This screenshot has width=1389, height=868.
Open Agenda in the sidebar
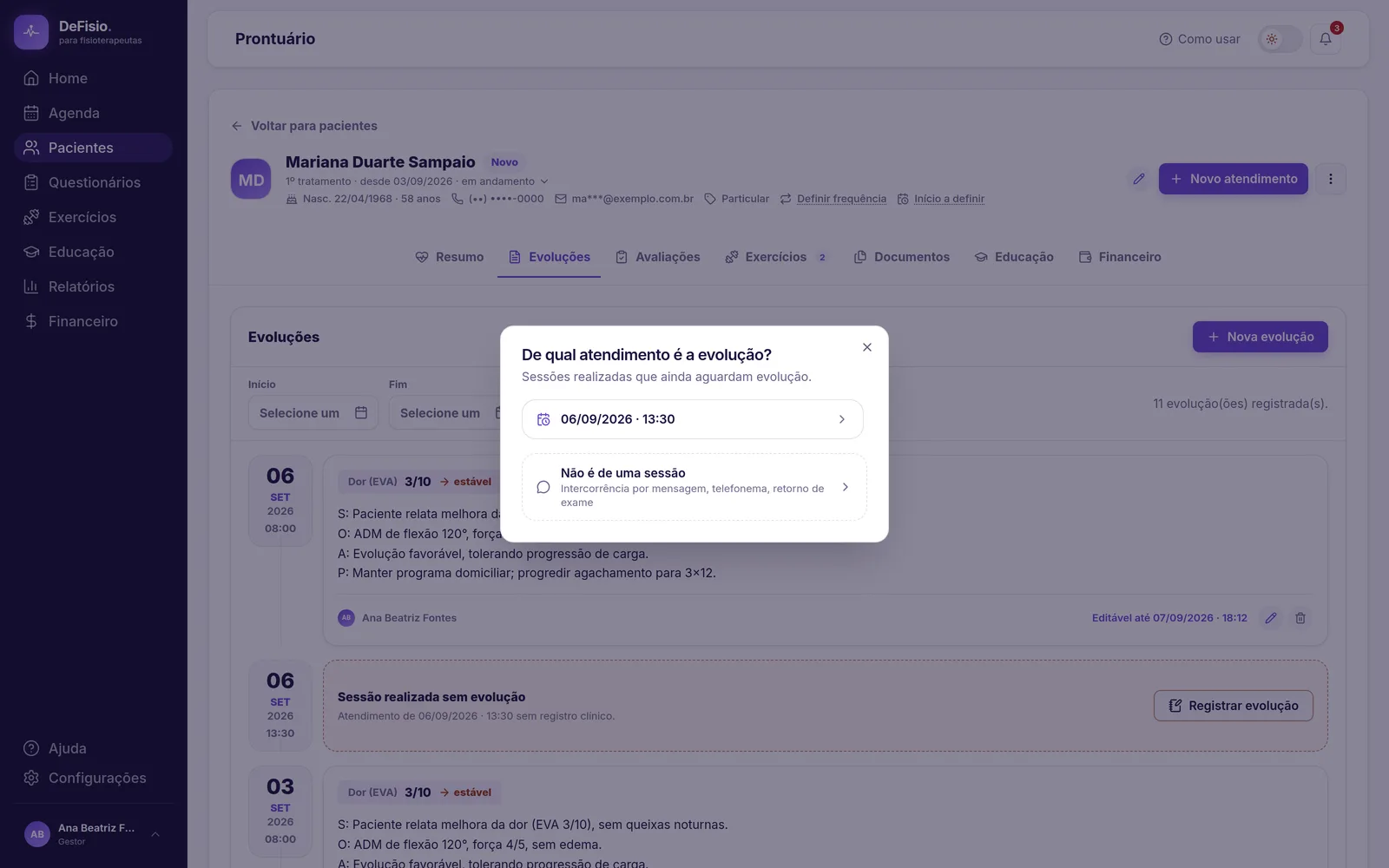(94, 113)
